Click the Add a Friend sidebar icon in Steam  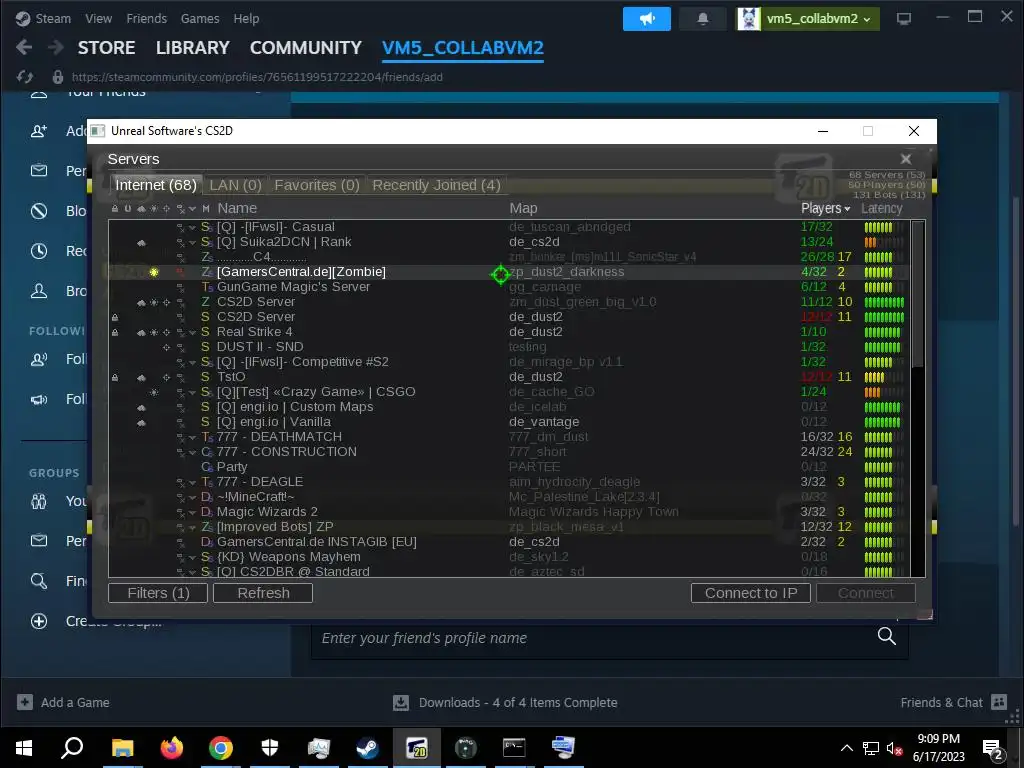pyautogui.click(x=39, y=131)
